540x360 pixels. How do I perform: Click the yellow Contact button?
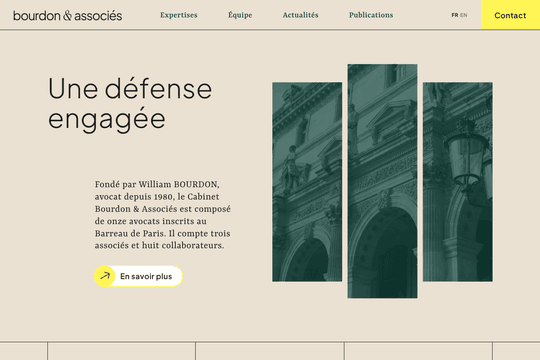pos(510,15)
